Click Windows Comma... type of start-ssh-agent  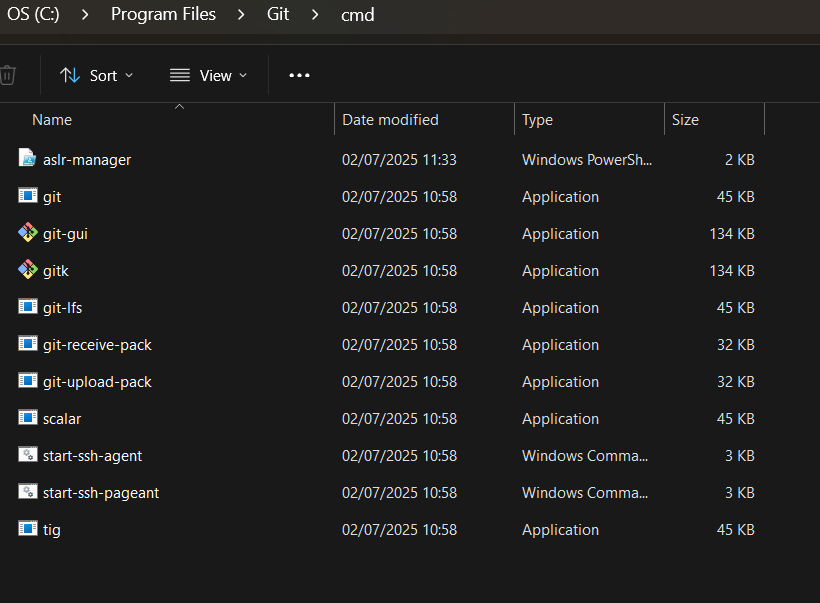pos(585,456)
